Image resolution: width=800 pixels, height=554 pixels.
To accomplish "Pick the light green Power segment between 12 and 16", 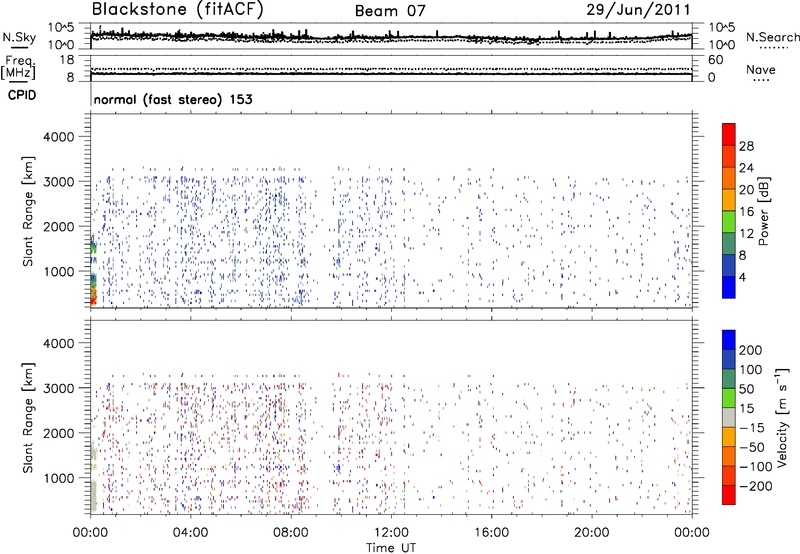I will click(729, 222).
